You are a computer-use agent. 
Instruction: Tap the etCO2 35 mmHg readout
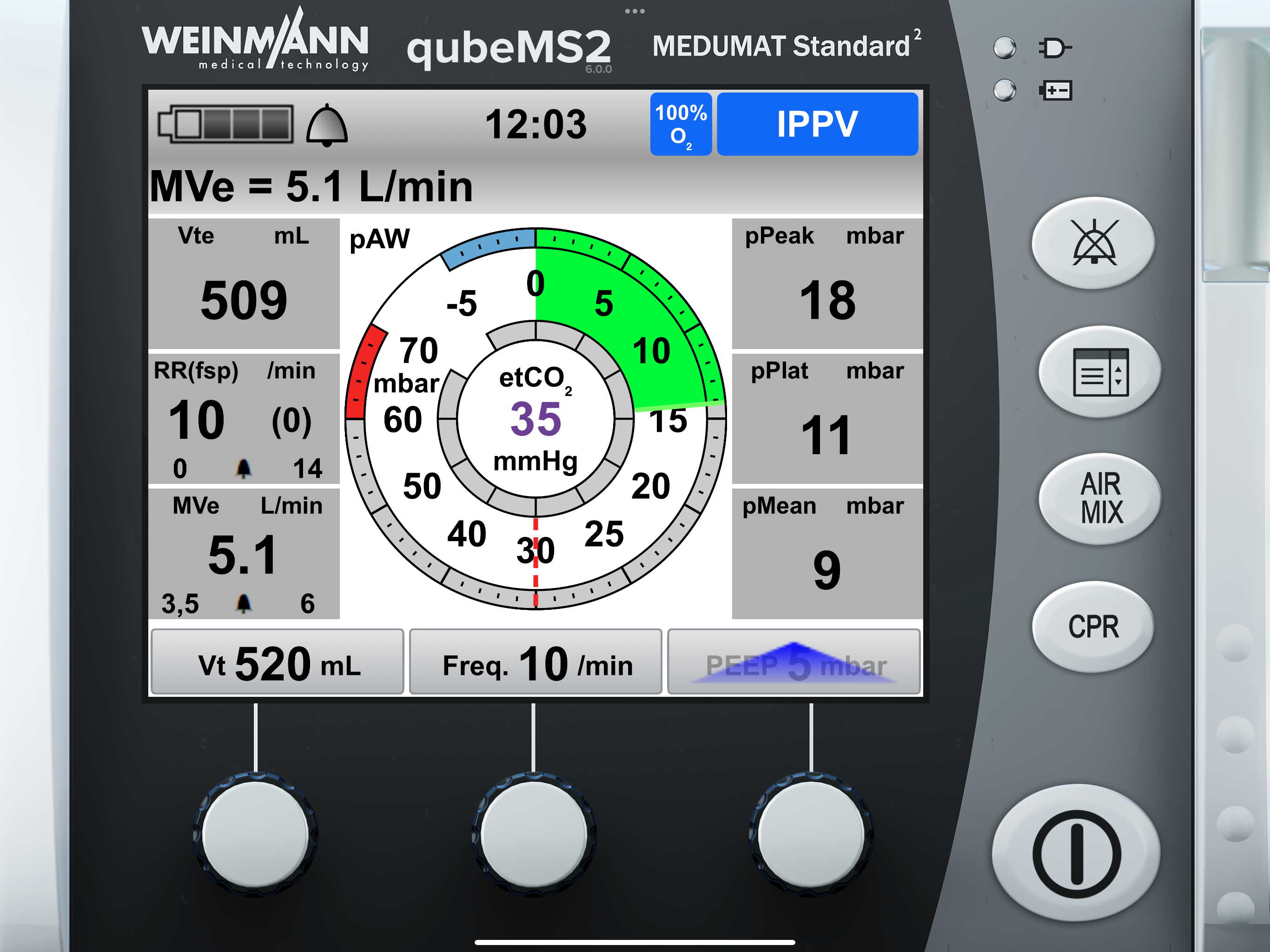(x=536, y=418)
